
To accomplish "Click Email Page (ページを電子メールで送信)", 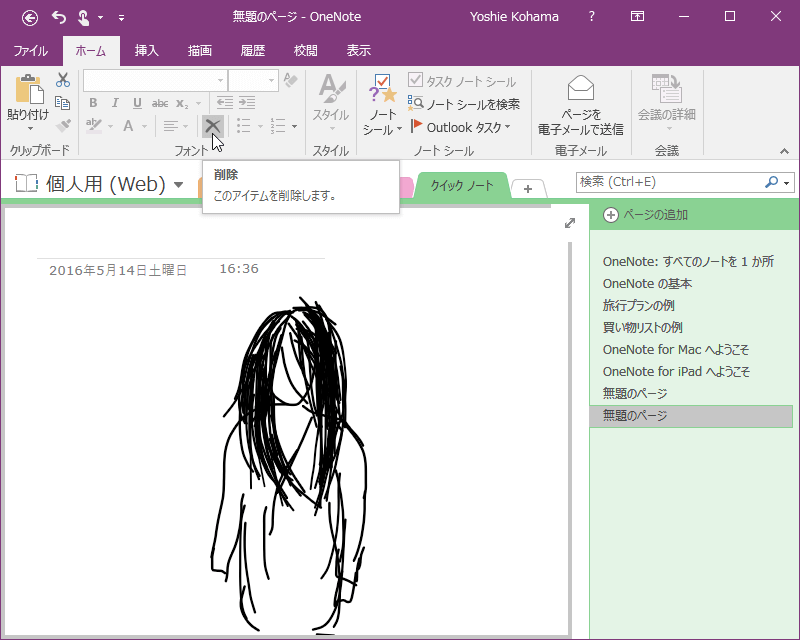I will tap(581, 105).
